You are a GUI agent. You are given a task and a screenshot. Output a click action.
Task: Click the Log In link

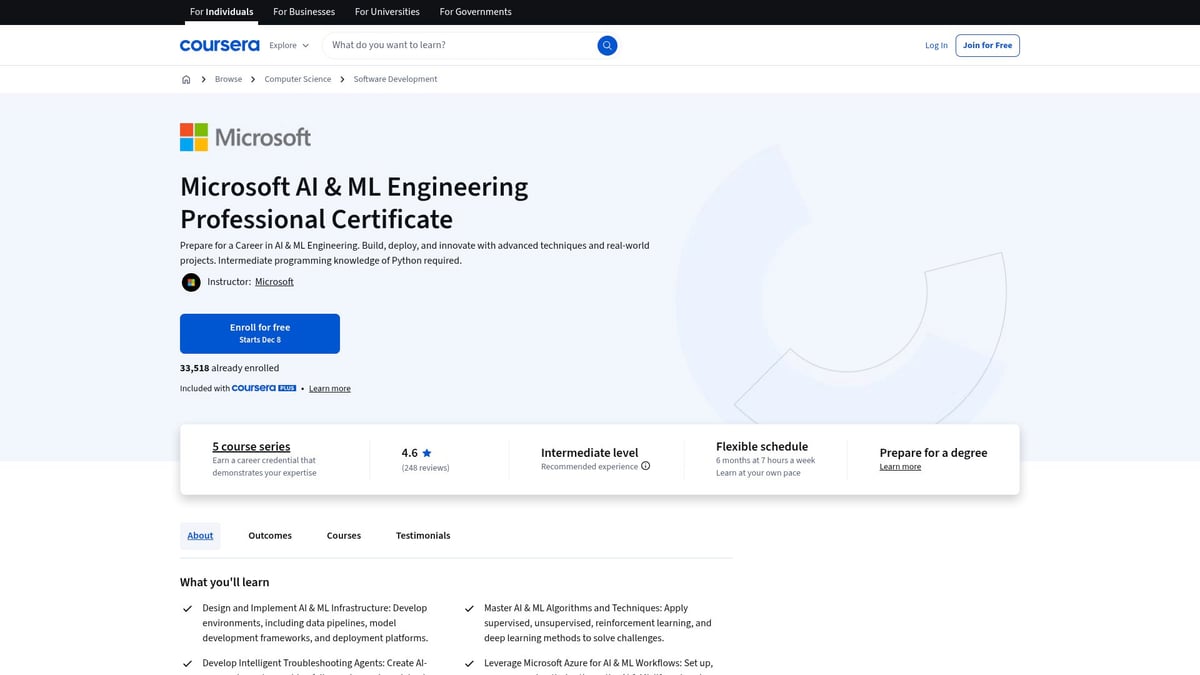coord(936,45)
